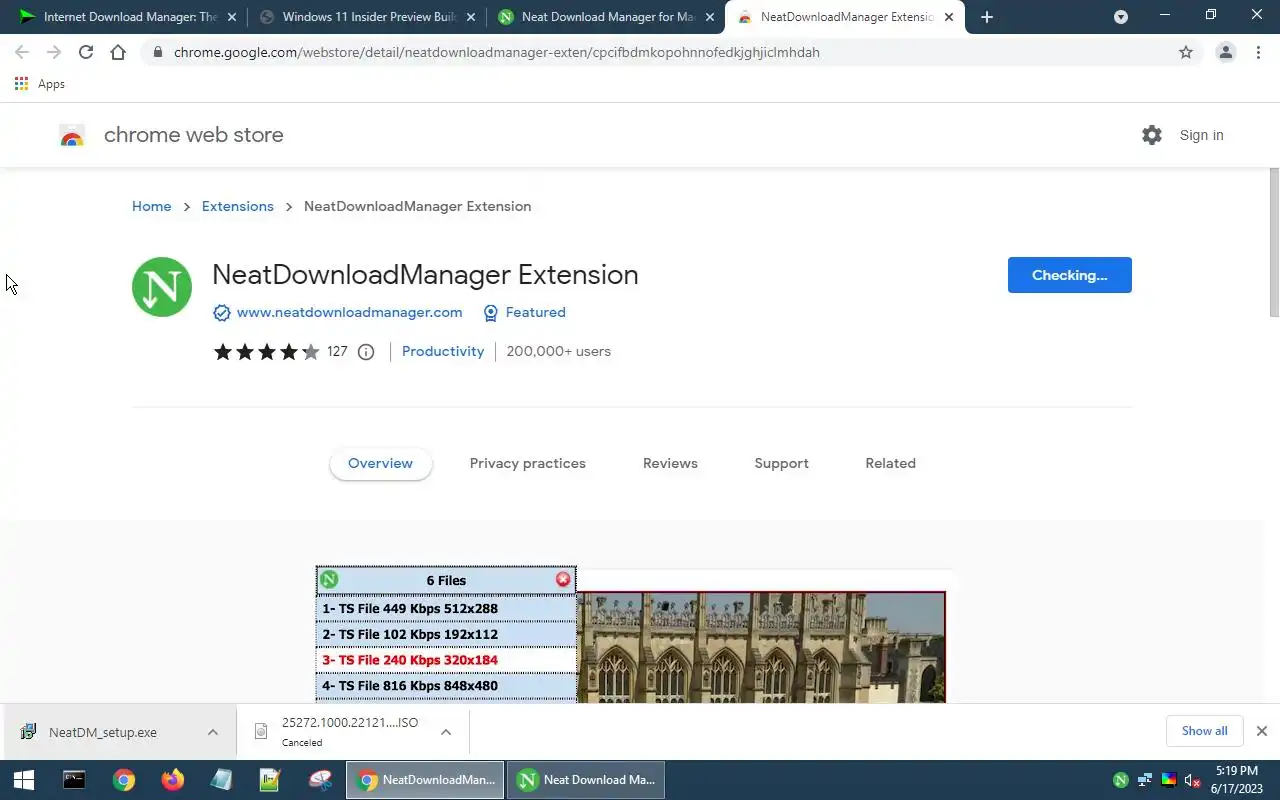The width and height of the screenshot is (1280, 800).
Task: Click the muted volume tray icon
Action: (x=1192, y=780)
